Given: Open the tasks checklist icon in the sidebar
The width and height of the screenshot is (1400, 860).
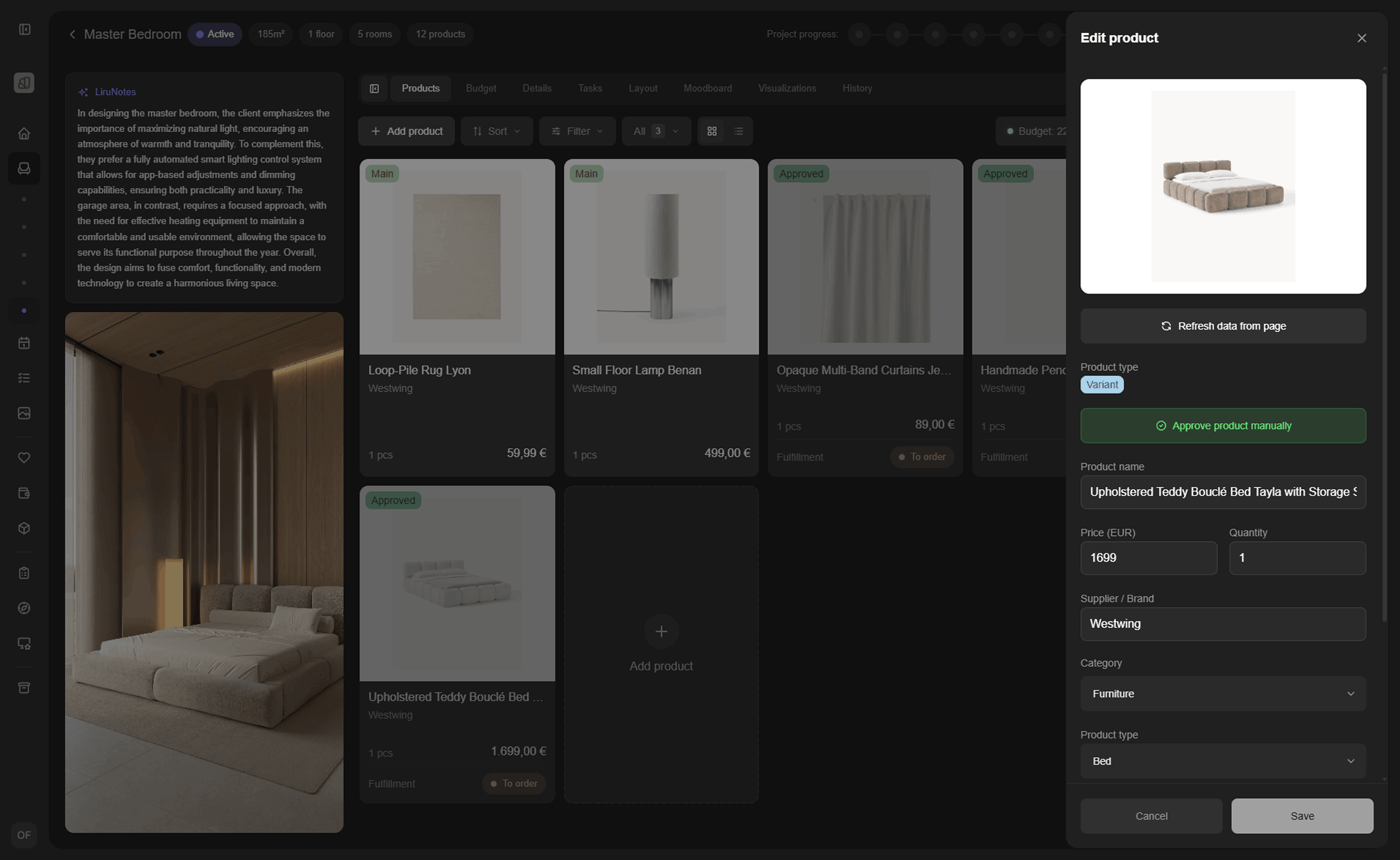Looking at the screenshot, I should 24,377.
